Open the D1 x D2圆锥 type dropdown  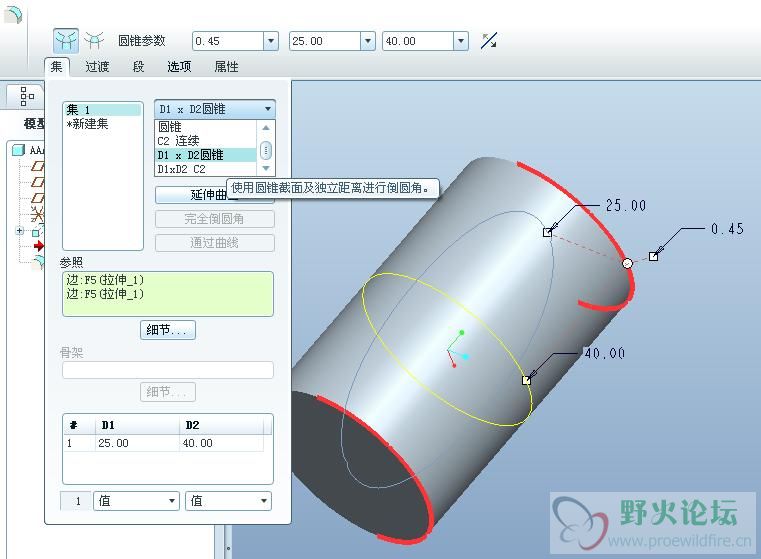tap(215, 109)
